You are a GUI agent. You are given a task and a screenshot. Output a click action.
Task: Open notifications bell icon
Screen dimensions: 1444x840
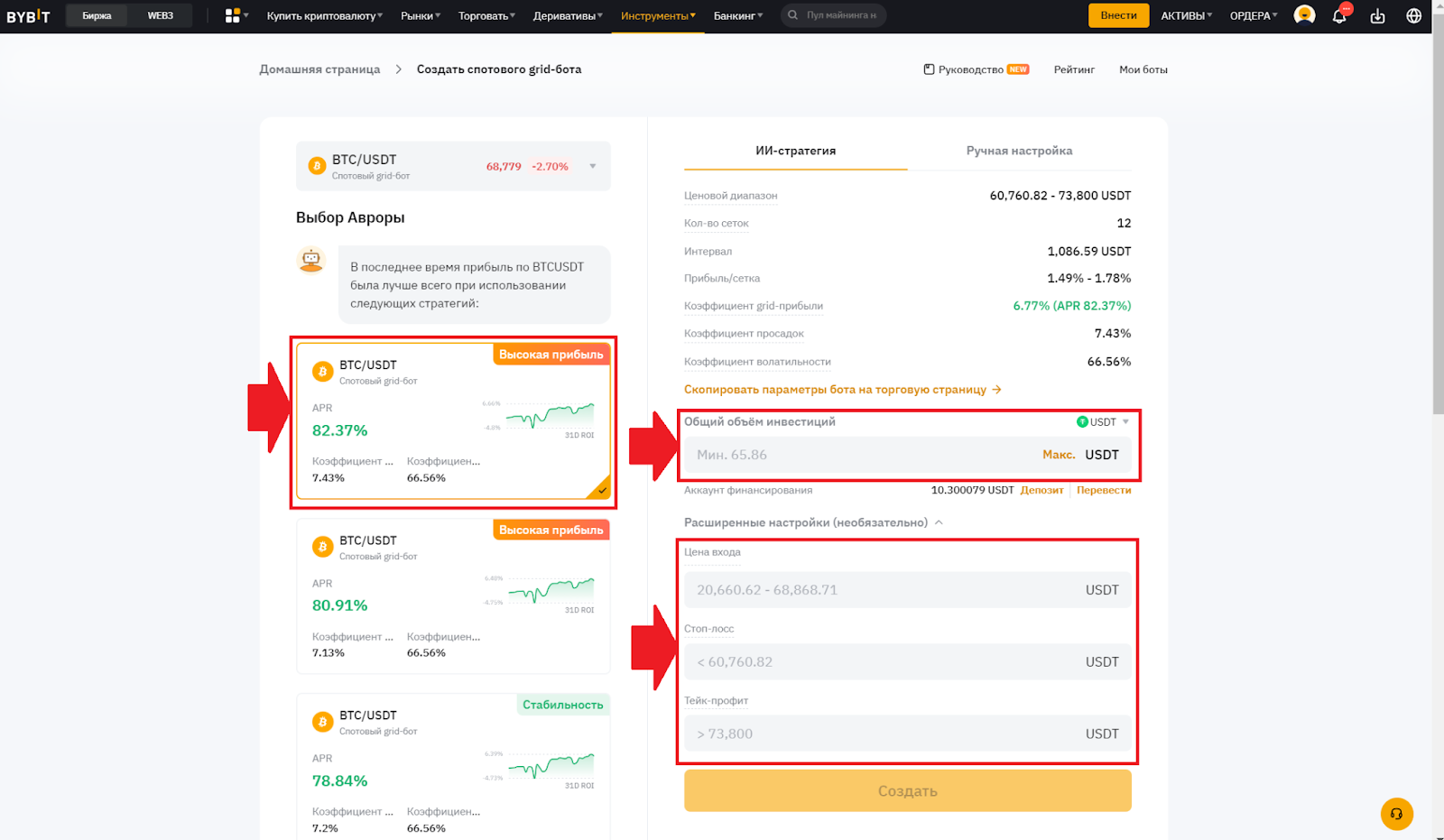pyautogui.click(x=1339, y=16)
